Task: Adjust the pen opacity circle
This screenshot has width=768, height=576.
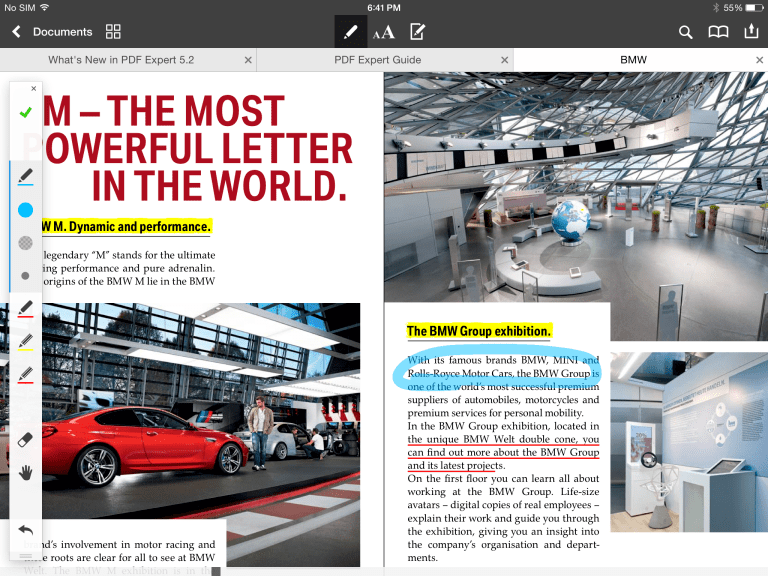Action: coord(25,243)
